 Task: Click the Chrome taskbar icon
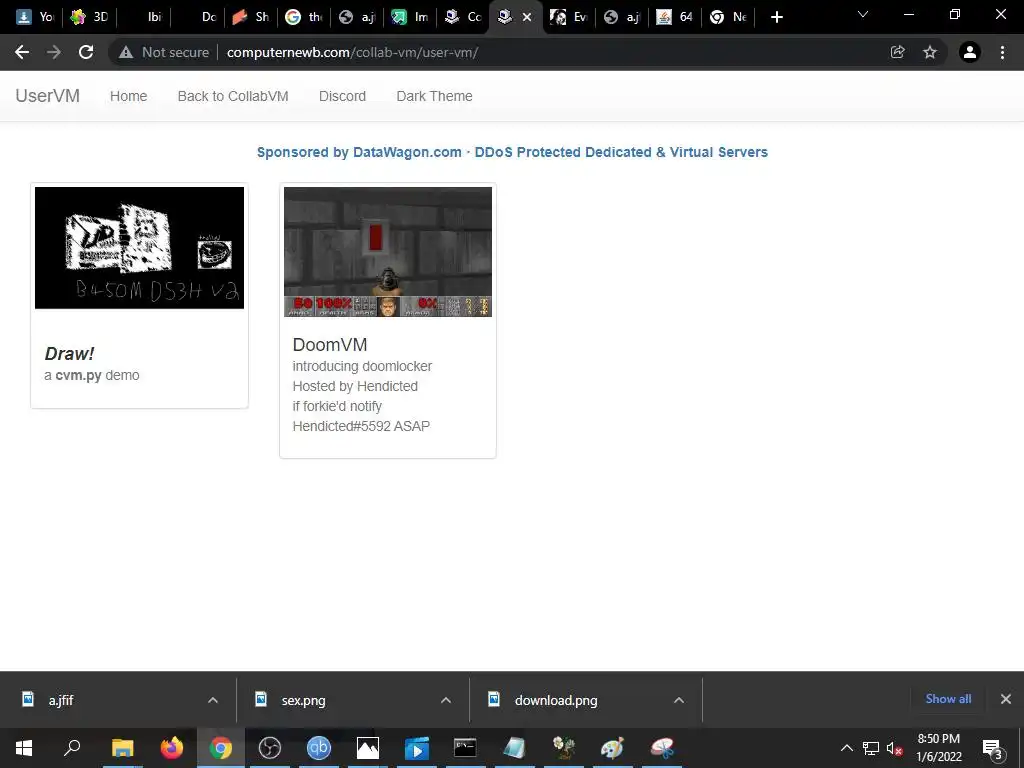coord(221,748)
